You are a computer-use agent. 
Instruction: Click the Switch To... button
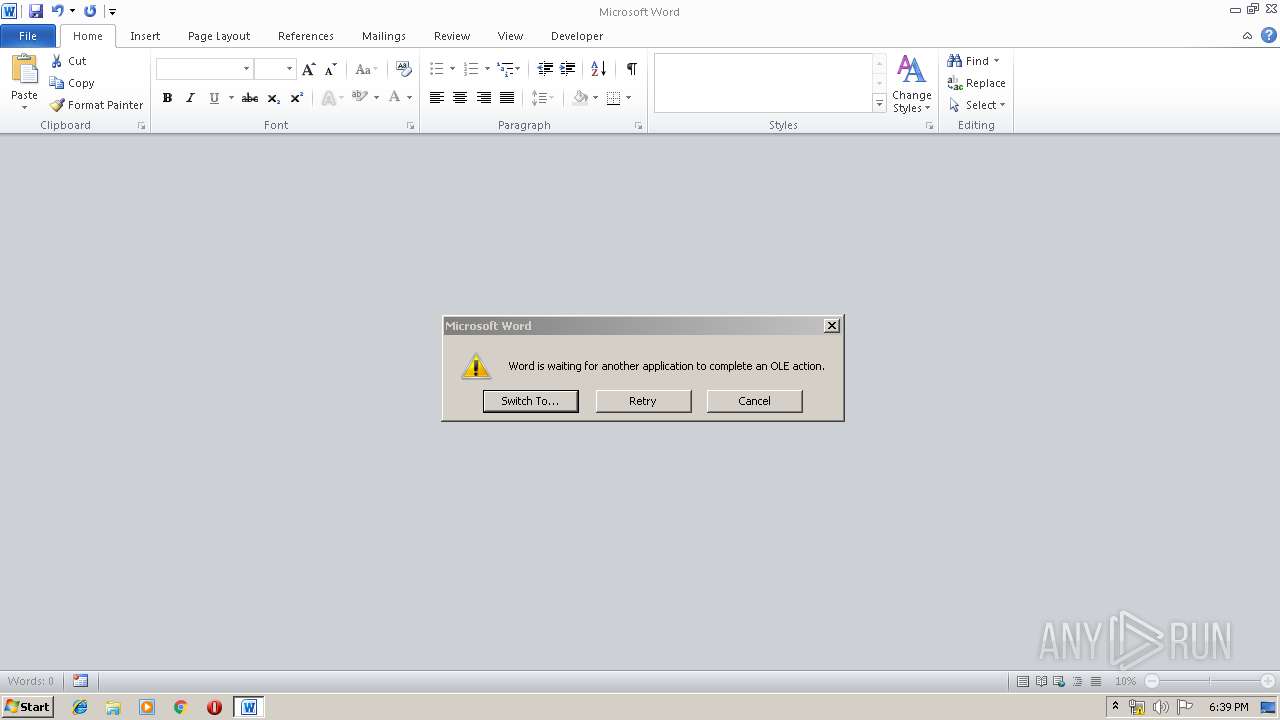[x=530, y=401]
